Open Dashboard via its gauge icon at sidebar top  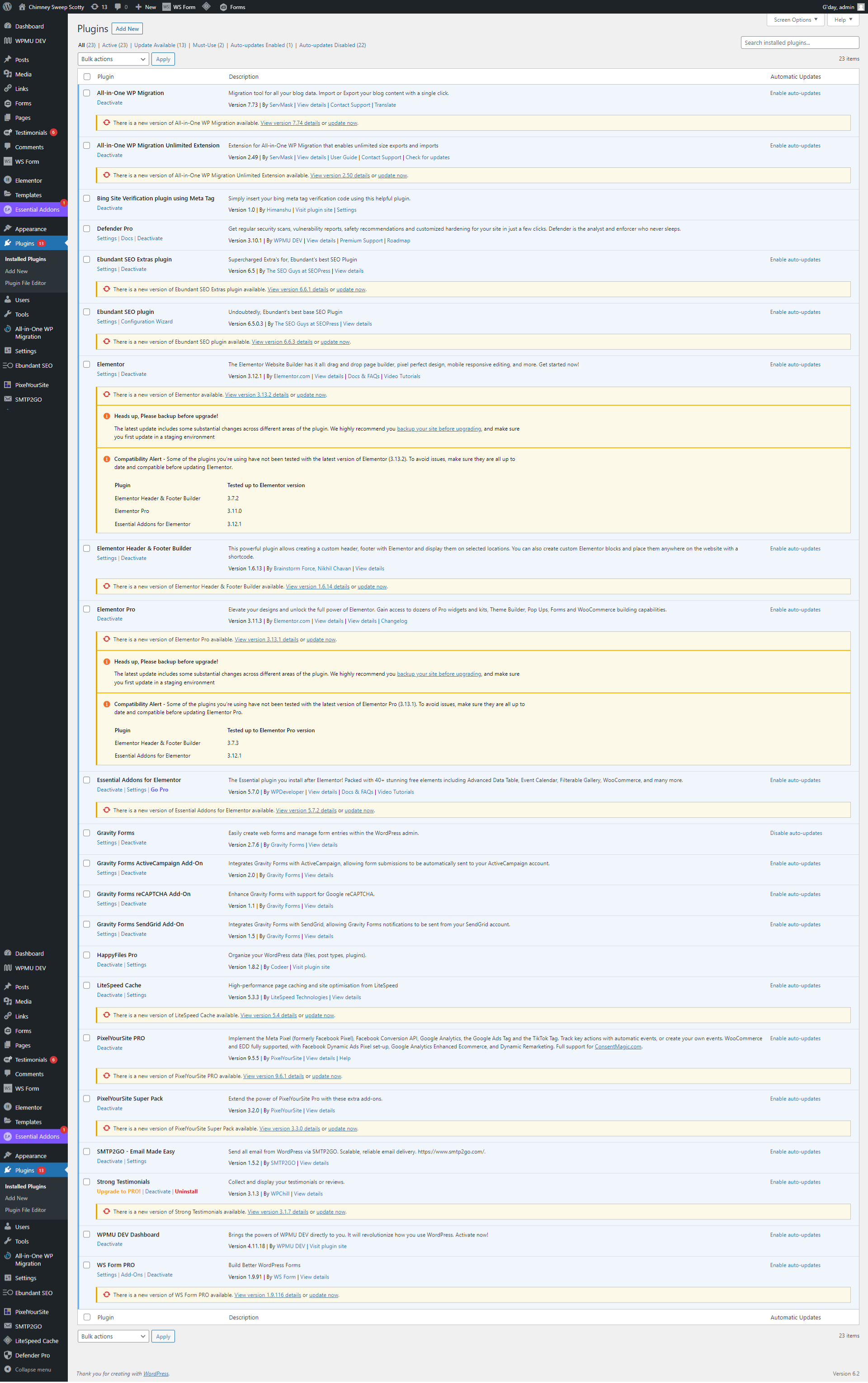[8, 26]
